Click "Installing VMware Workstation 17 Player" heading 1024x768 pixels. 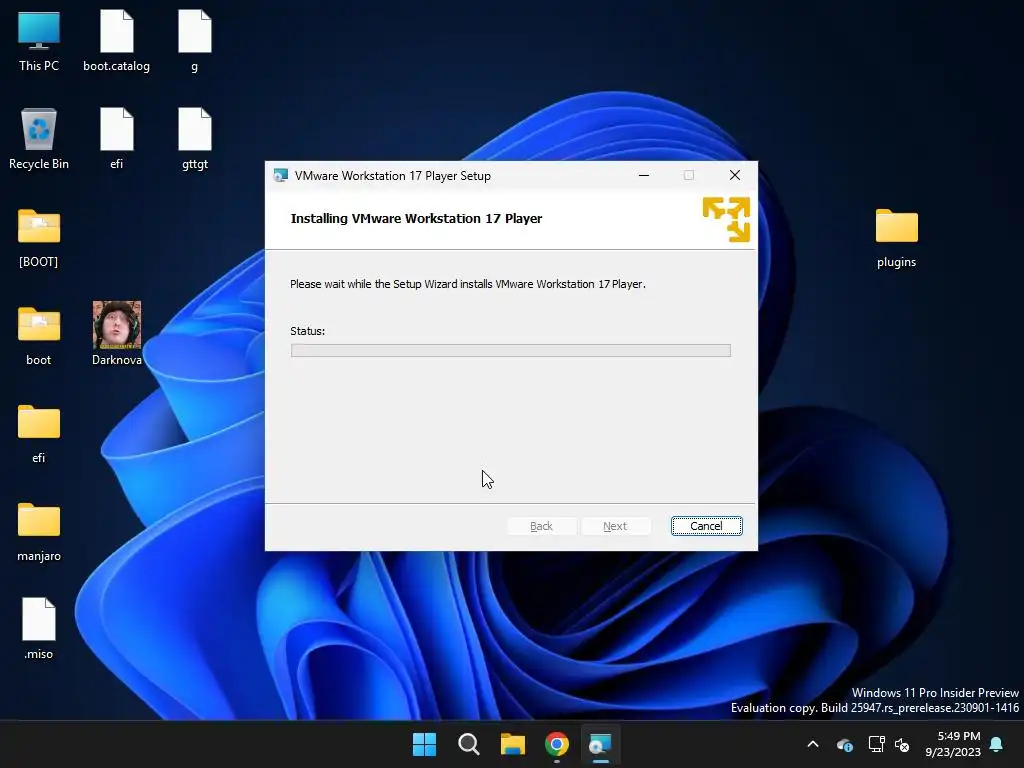tap(416, 219)
